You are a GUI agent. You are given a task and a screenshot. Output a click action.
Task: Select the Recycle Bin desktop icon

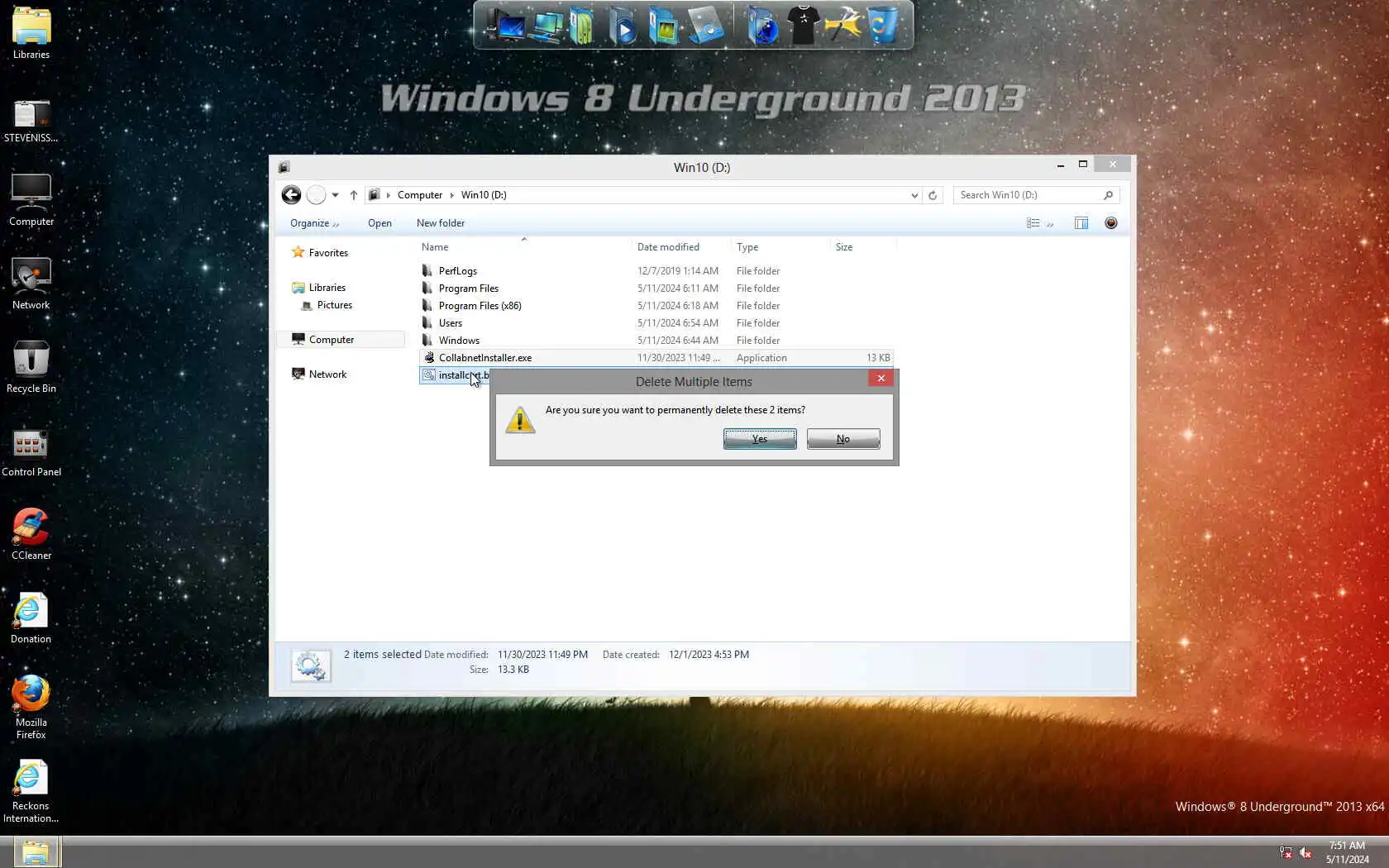click(31, 367)
